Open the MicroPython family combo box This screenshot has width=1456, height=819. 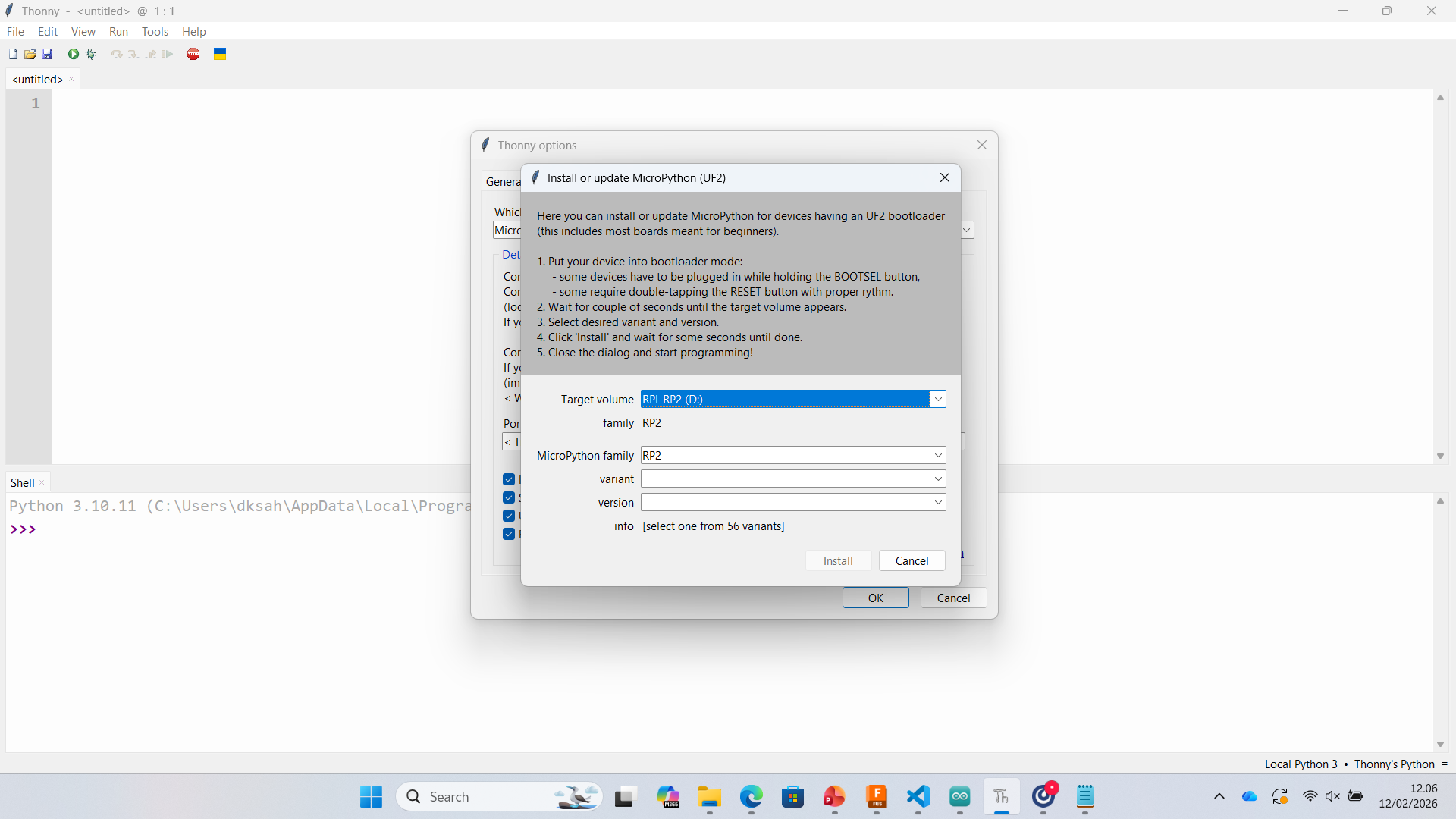coord(938,455)
